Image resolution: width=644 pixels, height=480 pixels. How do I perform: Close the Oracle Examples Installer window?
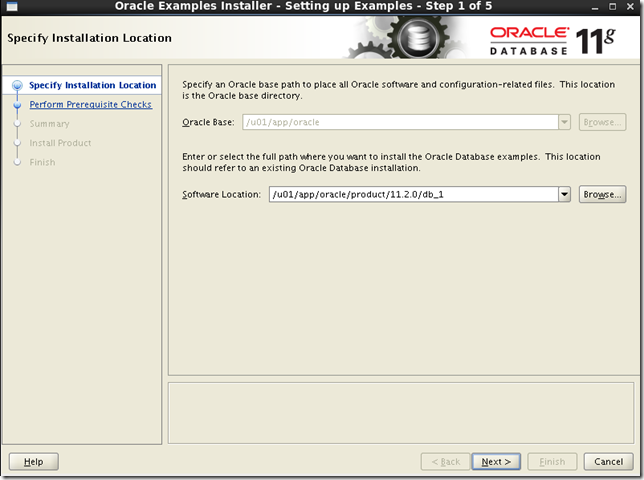pyautogui.click(x=630, y=7)
